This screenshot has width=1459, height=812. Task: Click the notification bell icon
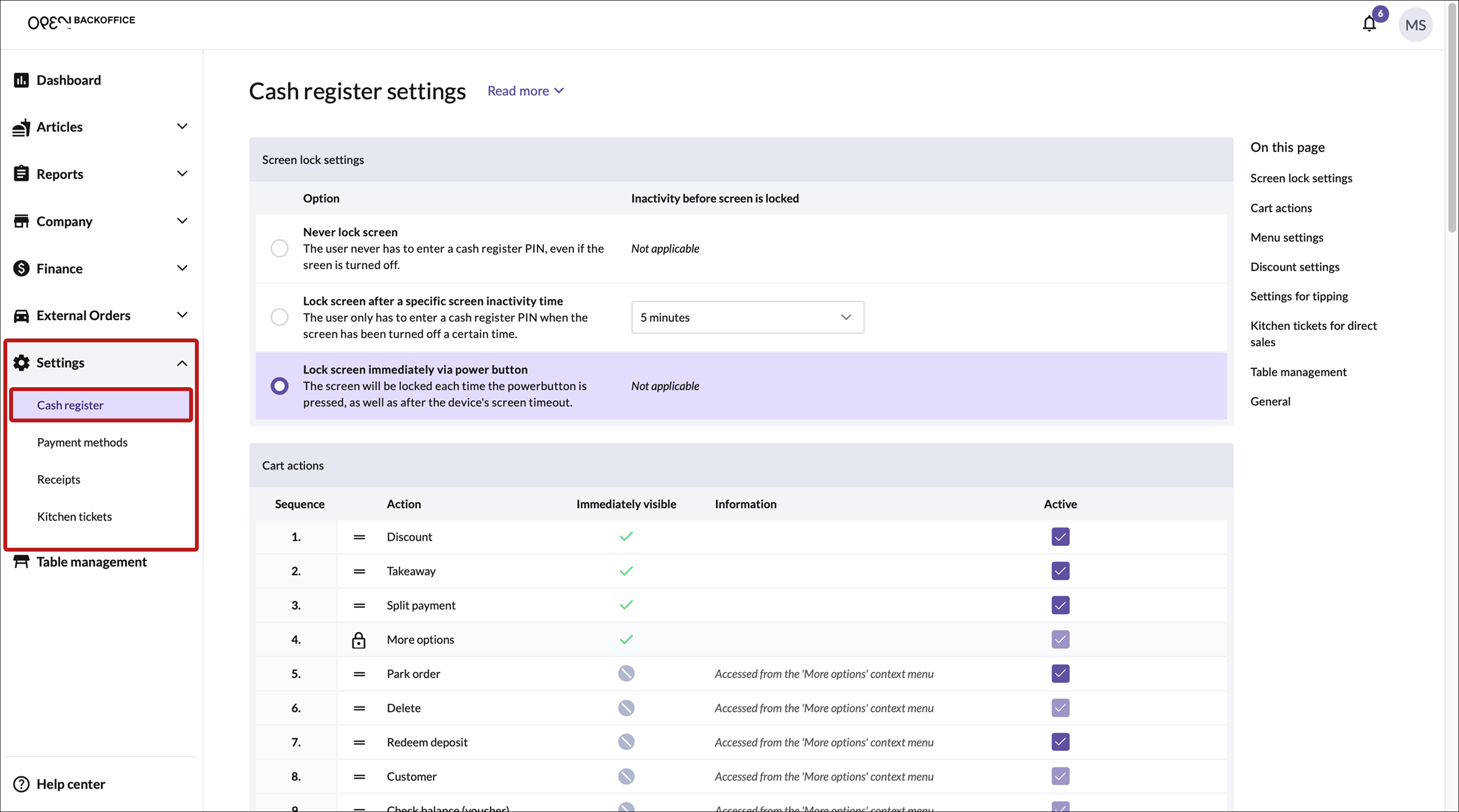(x=1369, y=24)
